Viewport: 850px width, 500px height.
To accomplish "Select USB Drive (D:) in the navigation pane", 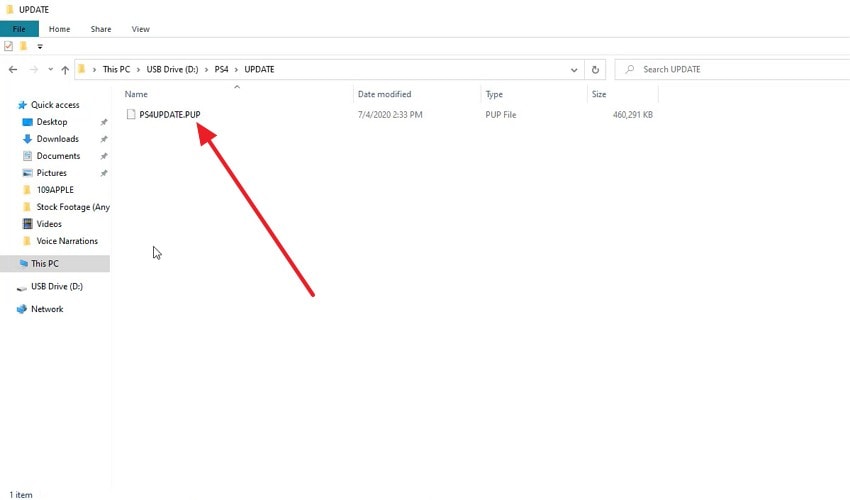I will [x=56, y=286].
